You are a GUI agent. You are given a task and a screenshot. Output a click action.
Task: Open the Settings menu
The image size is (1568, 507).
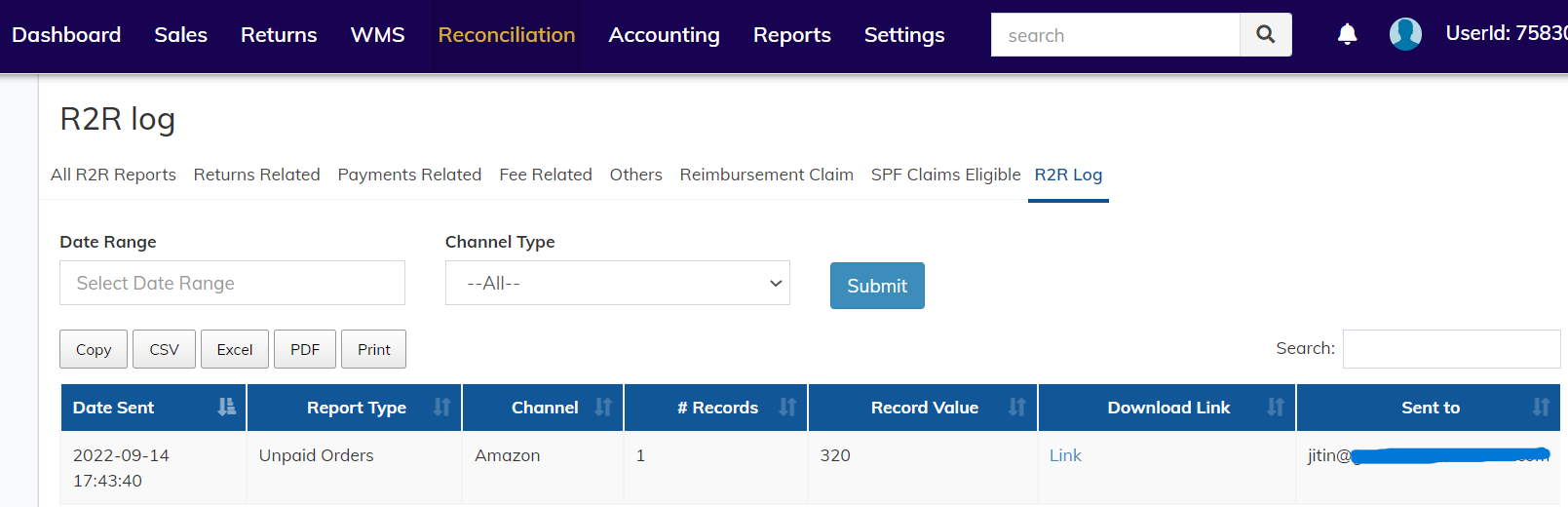(904, 35)
